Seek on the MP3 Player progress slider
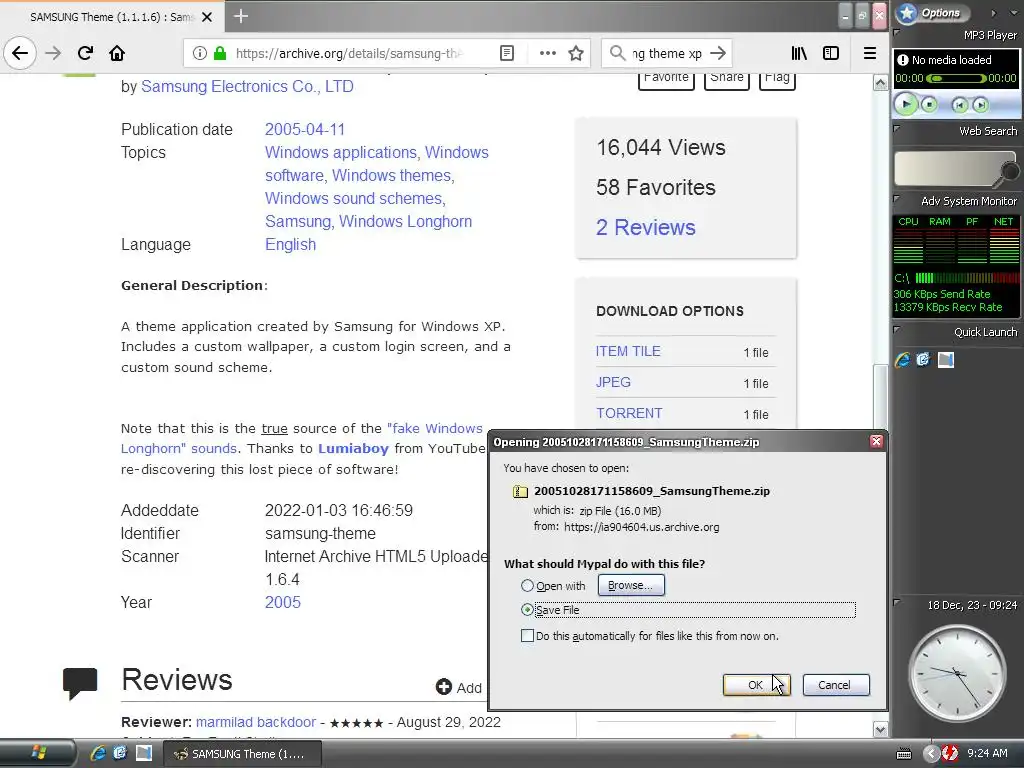Viewport: 1024px width, 768px height. tap(956, 78)
